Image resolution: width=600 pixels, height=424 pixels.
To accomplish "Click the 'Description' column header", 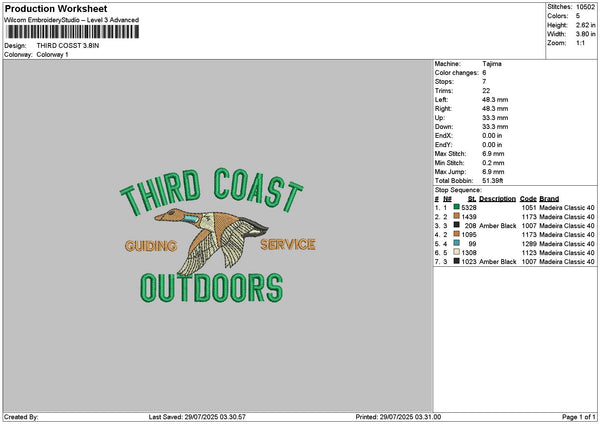I will (497, 199).
